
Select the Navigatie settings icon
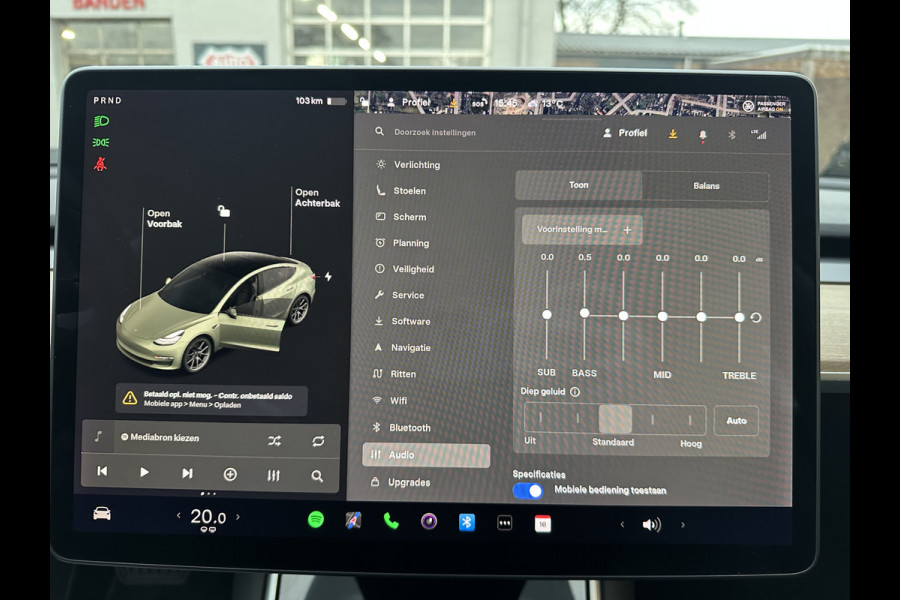[380, 347]
